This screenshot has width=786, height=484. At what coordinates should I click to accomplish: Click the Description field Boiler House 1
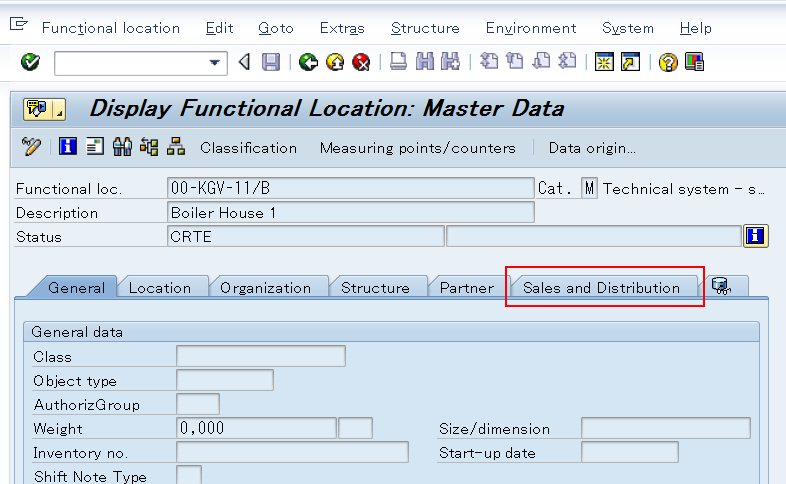(350, 212)
